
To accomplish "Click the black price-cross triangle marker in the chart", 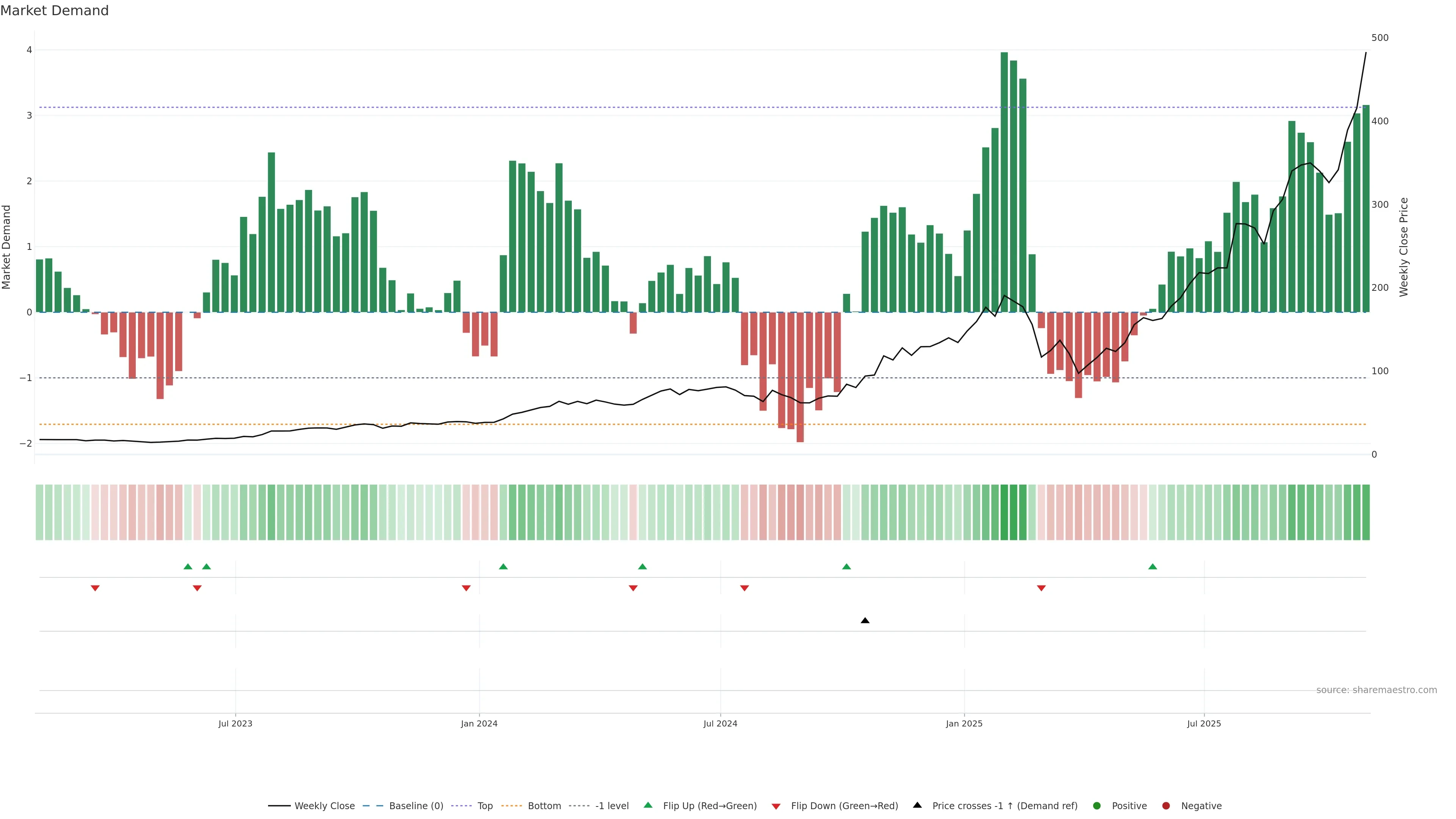I will pos(865,621).
